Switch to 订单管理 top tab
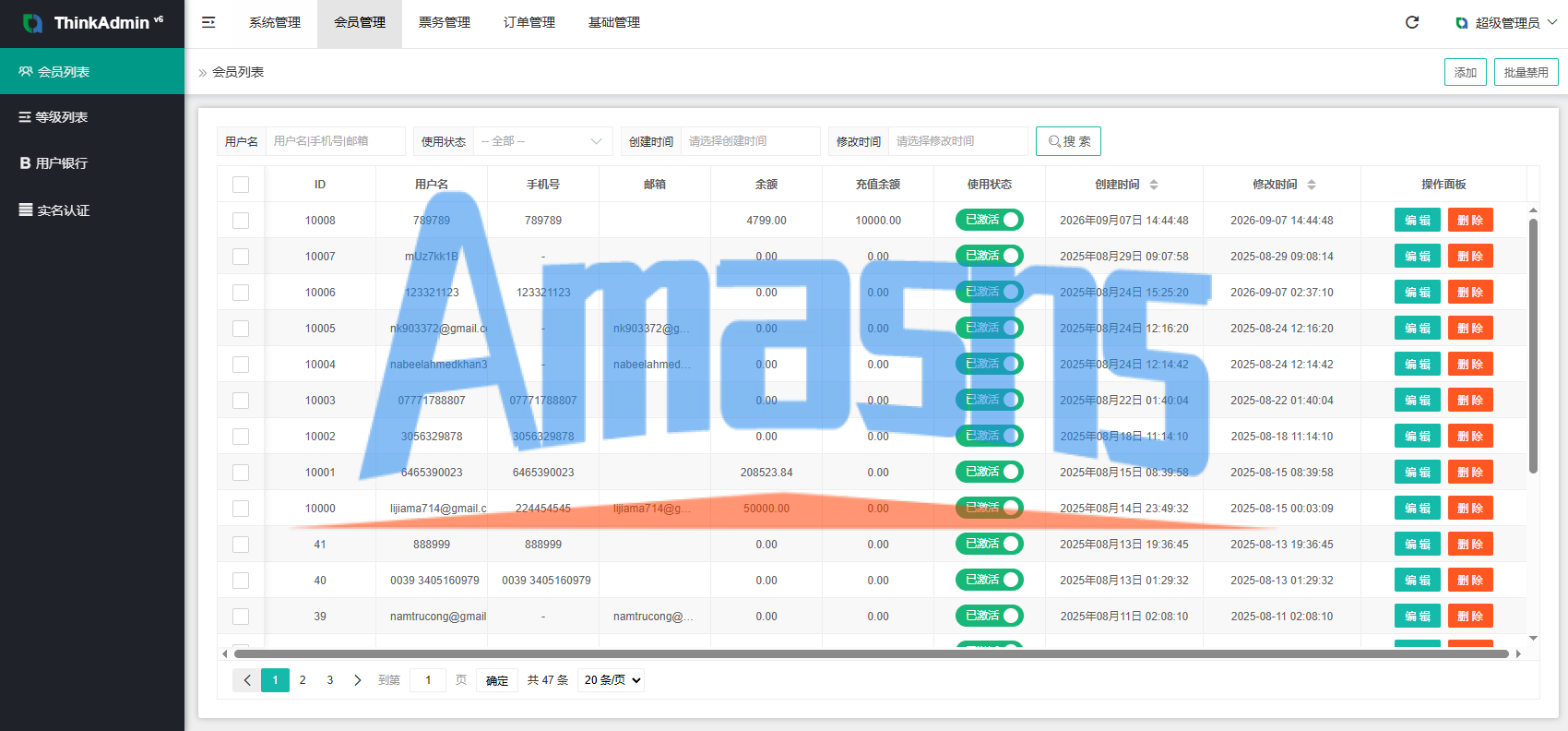Image resolution: width=1568 pixels, height=731 pixels. [529, 23]
